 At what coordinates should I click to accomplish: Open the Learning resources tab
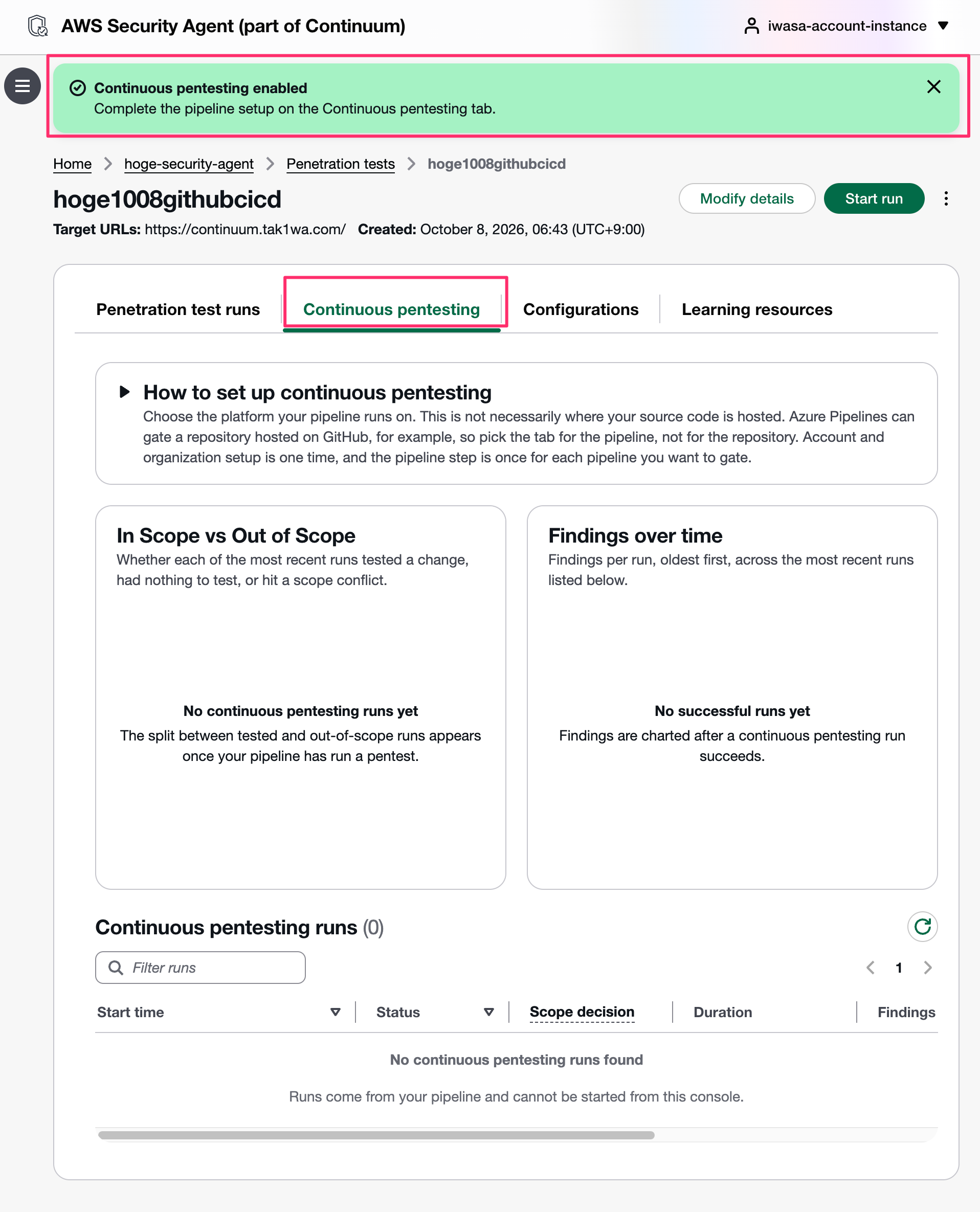pyautogui.click(x=756, y=309)
